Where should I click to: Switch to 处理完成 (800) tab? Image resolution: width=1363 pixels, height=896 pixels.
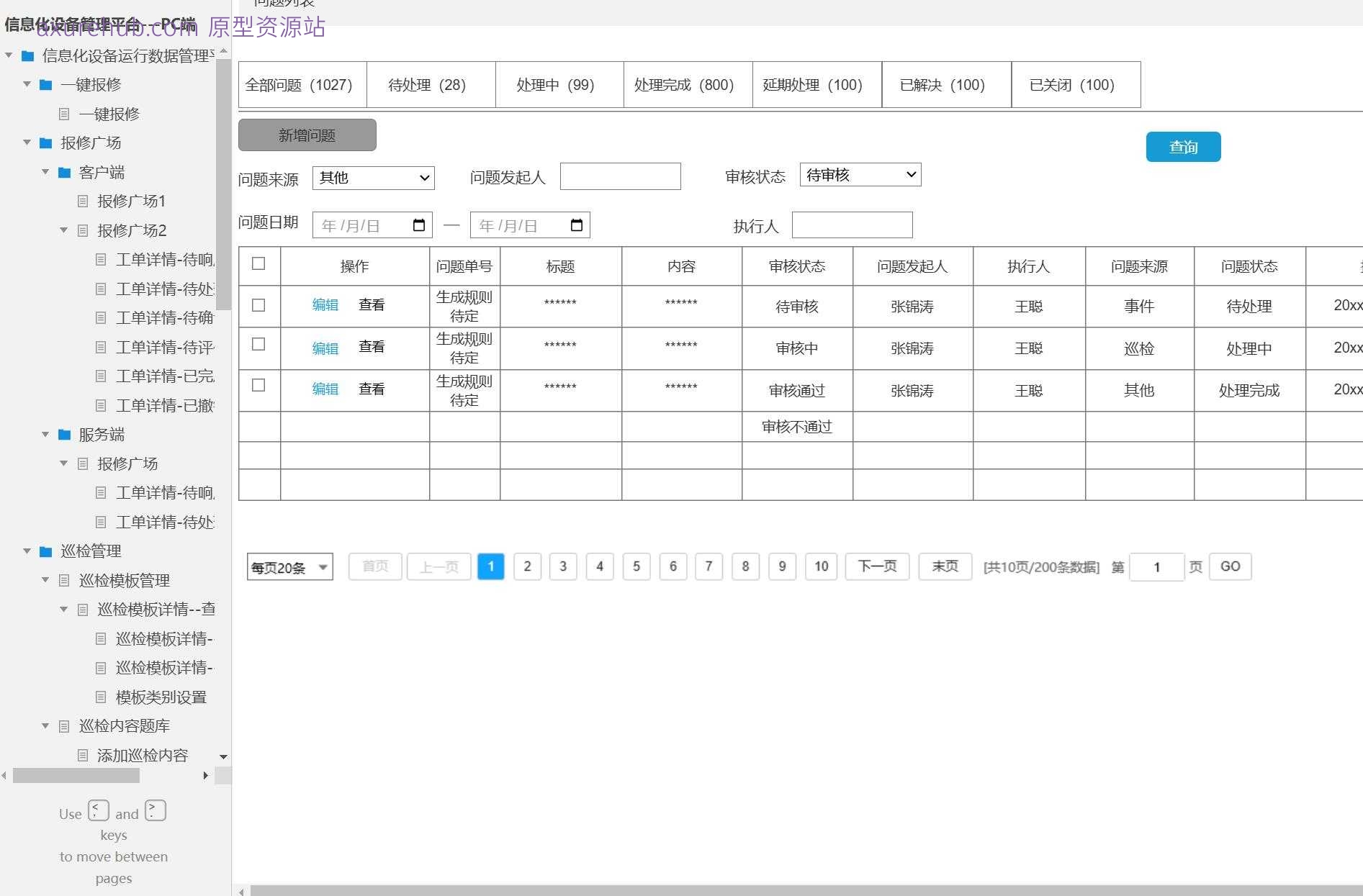(x=688, y=85)
